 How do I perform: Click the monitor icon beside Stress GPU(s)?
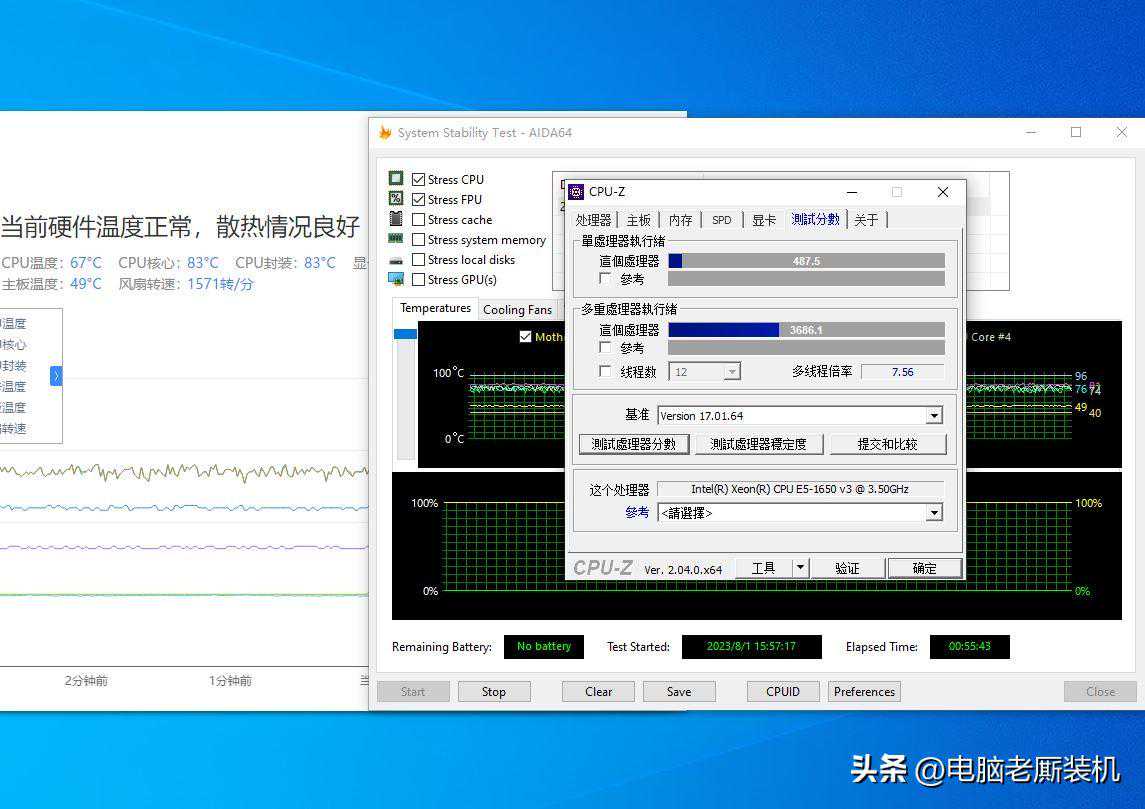pyautogui.click(x=396, y=279)
